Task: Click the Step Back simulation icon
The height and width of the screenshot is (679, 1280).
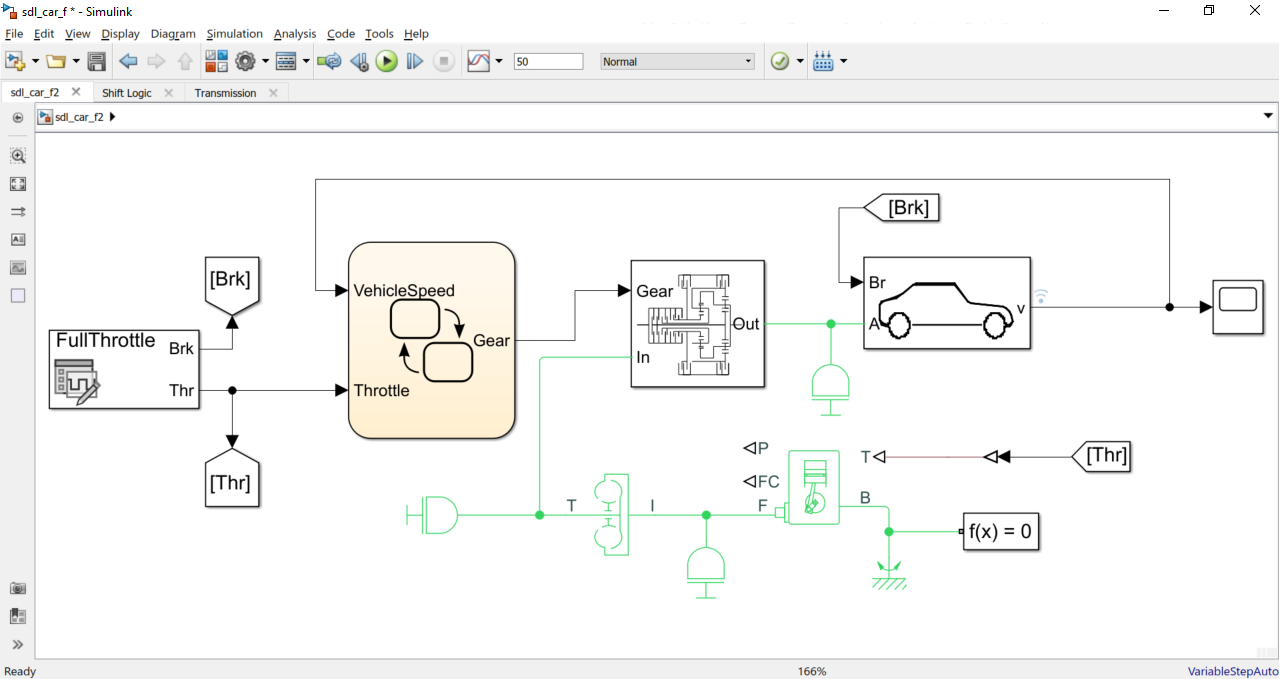Action: (x=359, y=61)
